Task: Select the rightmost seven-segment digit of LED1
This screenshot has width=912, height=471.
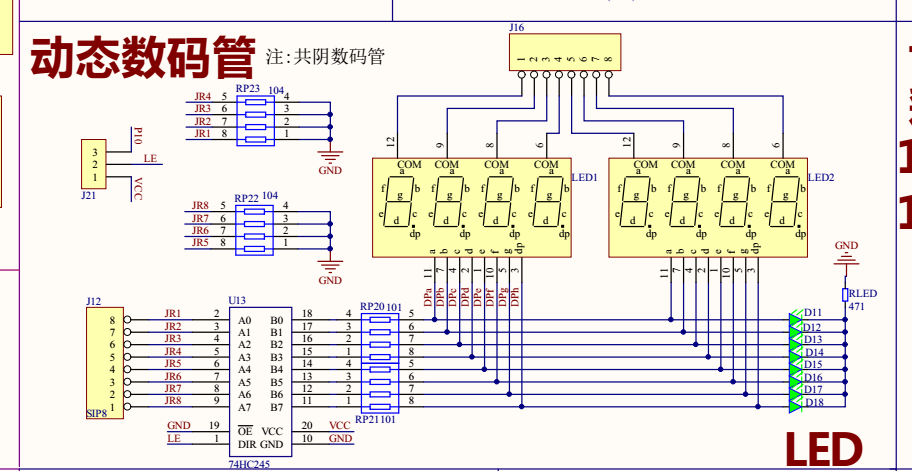Action: point(546,202)
